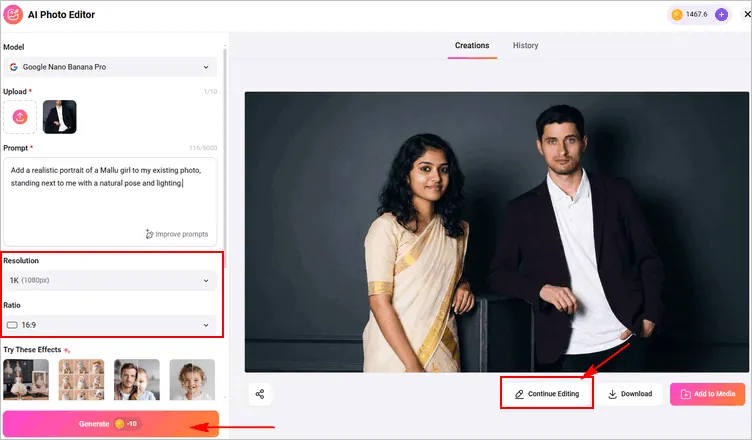Close the AI Photo Editor panel
752x440 pixels.
[x=747, y=14]
